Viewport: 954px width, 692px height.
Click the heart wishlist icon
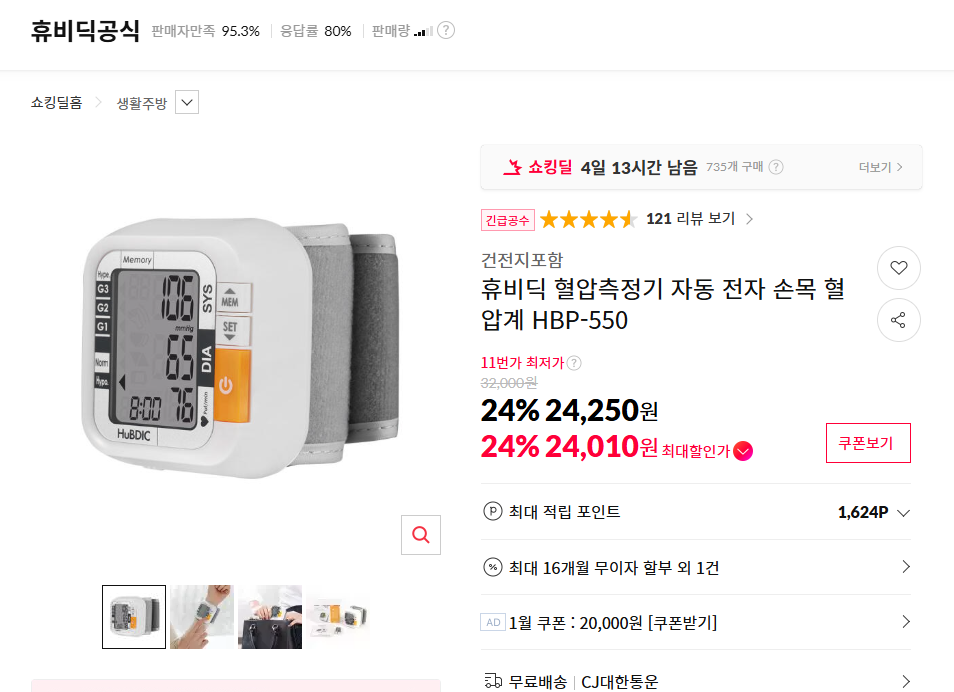(898, 268)
